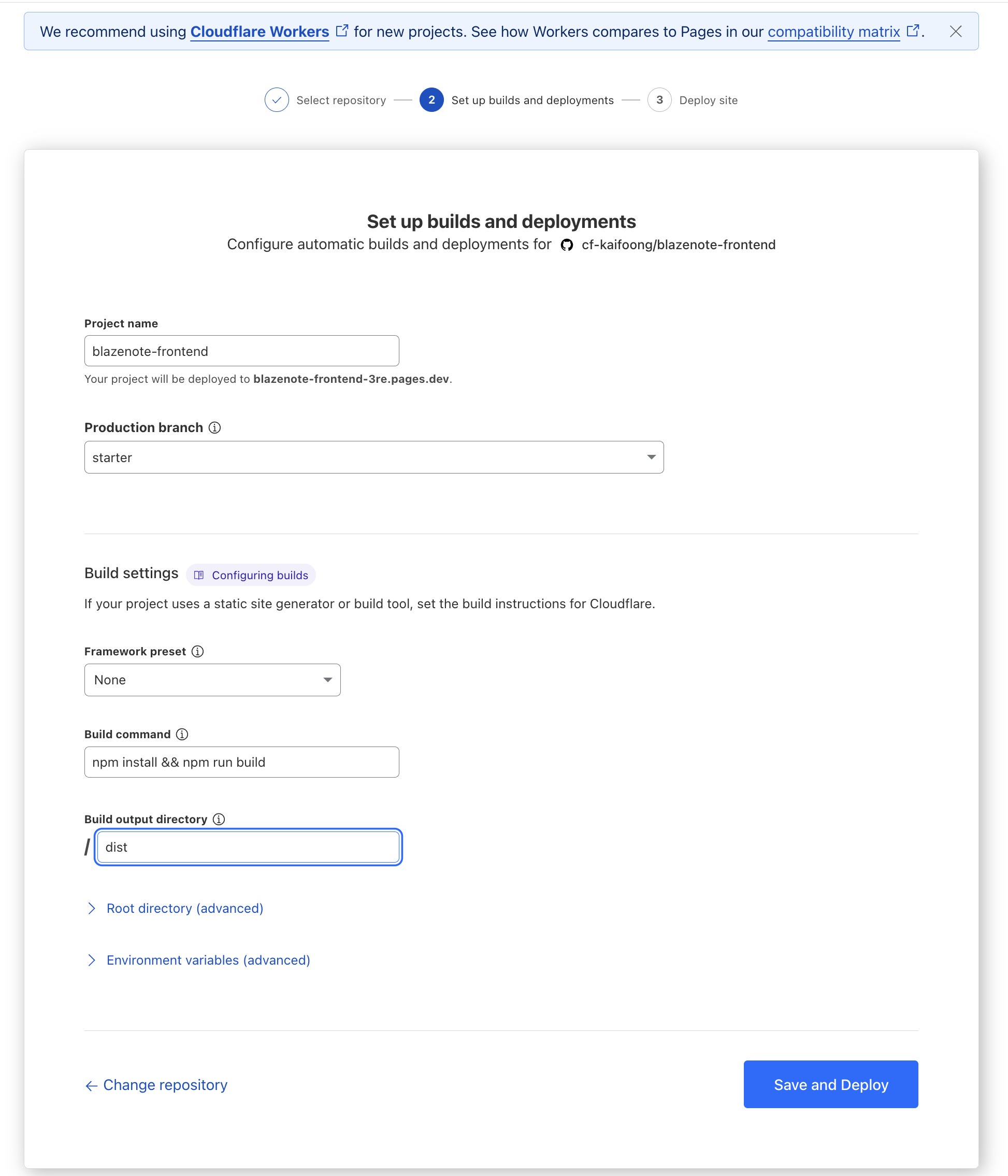Click the Framework preset info icon

[197, 652]
